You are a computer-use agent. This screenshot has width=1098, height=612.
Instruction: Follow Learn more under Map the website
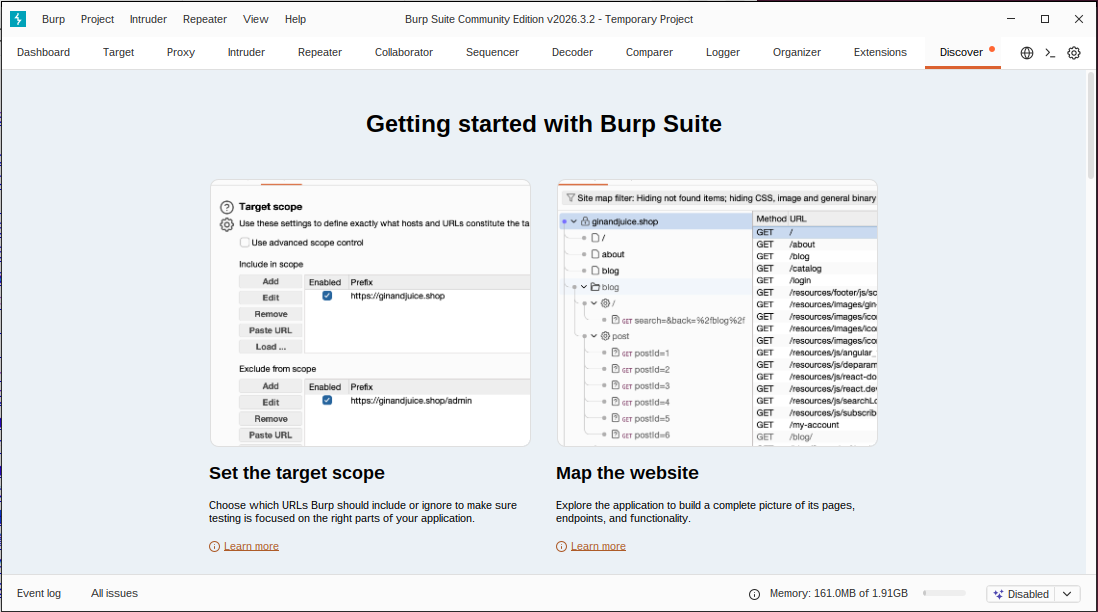click(598, 546)
